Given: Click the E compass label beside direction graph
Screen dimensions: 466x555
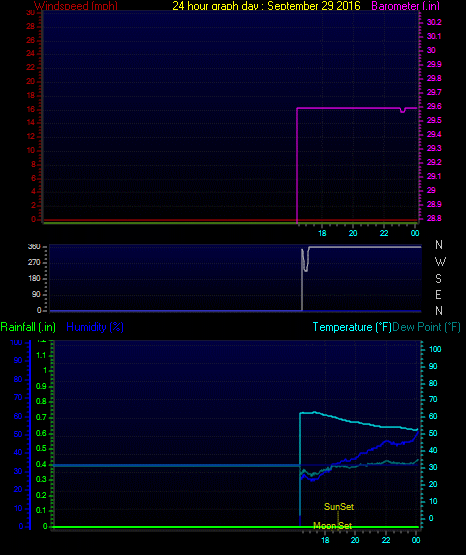Looking at the screenshot, I should (x=438, y=294).
